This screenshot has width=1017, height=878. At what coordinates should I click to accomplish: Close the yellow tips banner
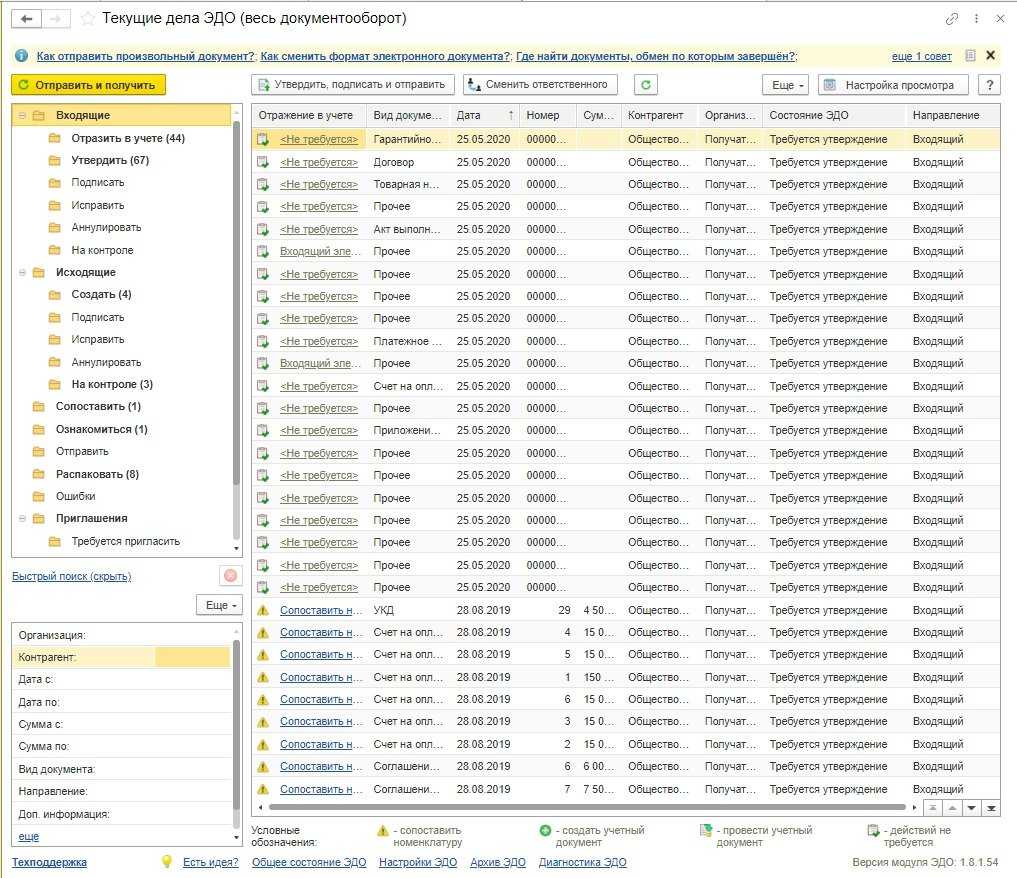click(x=990, y=56)
